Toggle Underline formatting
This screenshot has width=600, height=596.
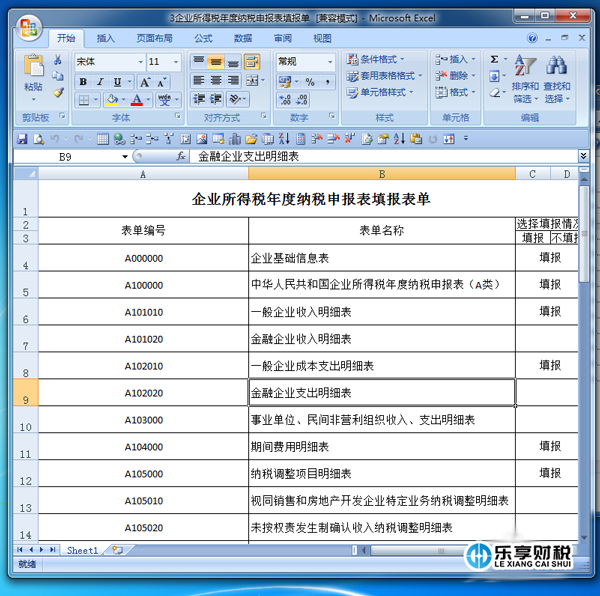[x=117, y=82]
